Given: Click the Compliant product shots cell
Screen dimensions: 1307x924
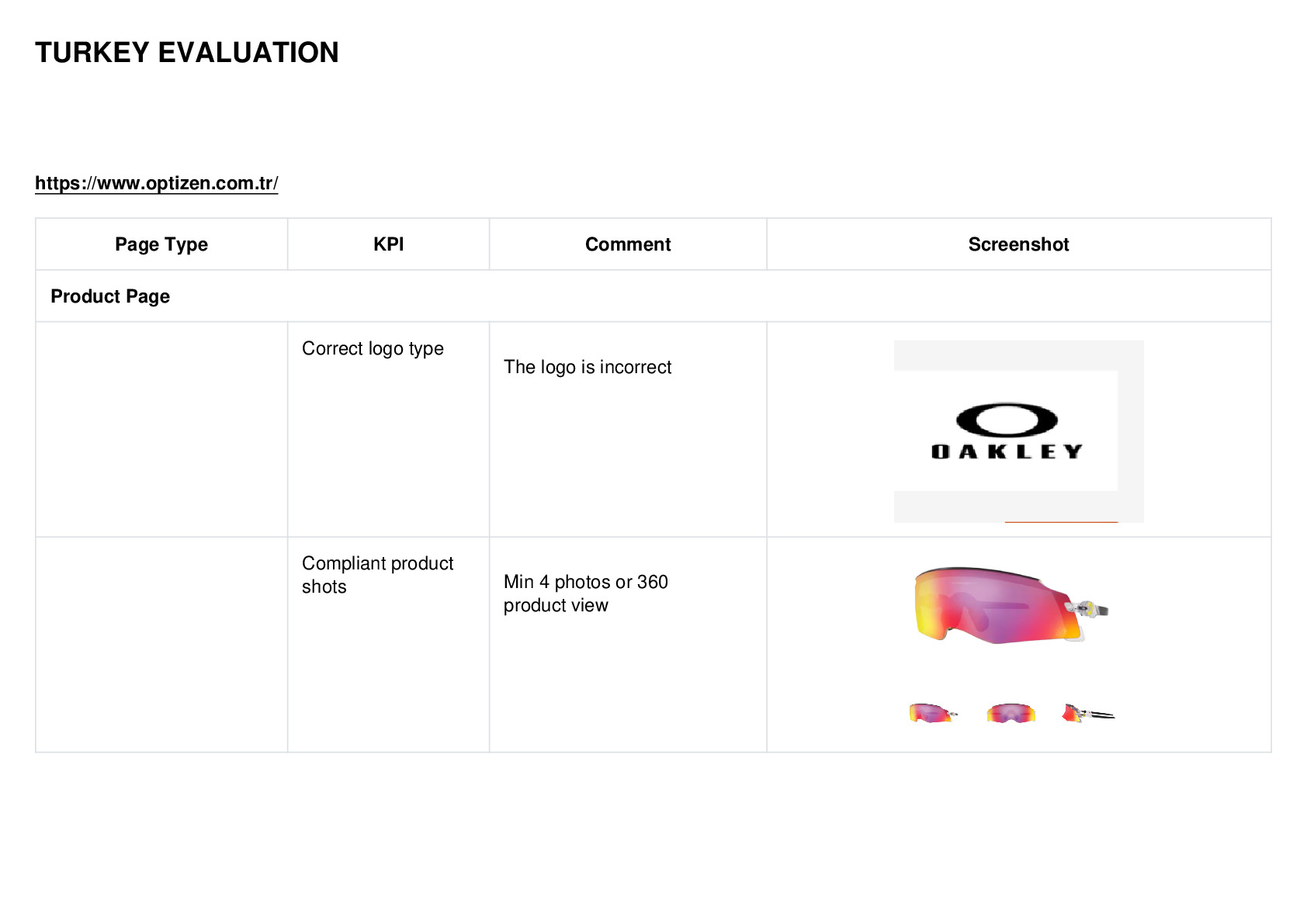Looking at the screenshot, I should [x=388, y=645].
